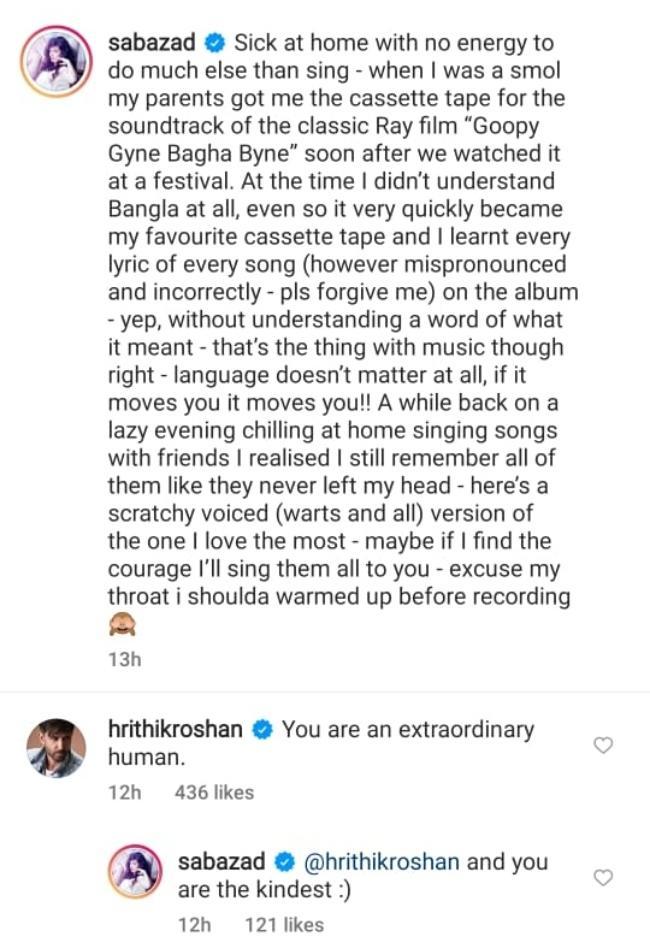View the 436 likes on hrithikroshan's comment
This screenshot has height=949, width=650.
point(214,793)
